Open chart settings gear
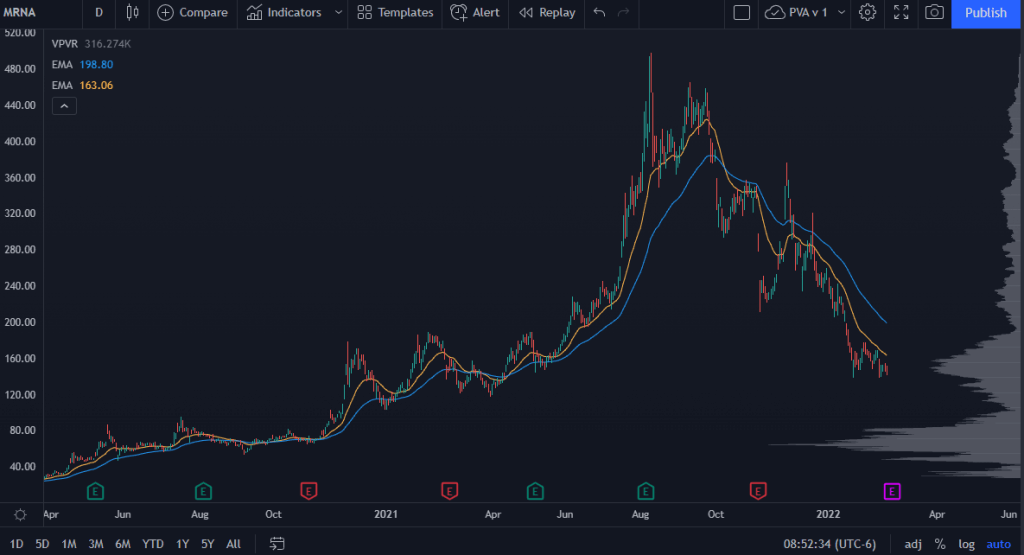The image size is (1024, 555). pyautogui.click(x=867, y=12)
